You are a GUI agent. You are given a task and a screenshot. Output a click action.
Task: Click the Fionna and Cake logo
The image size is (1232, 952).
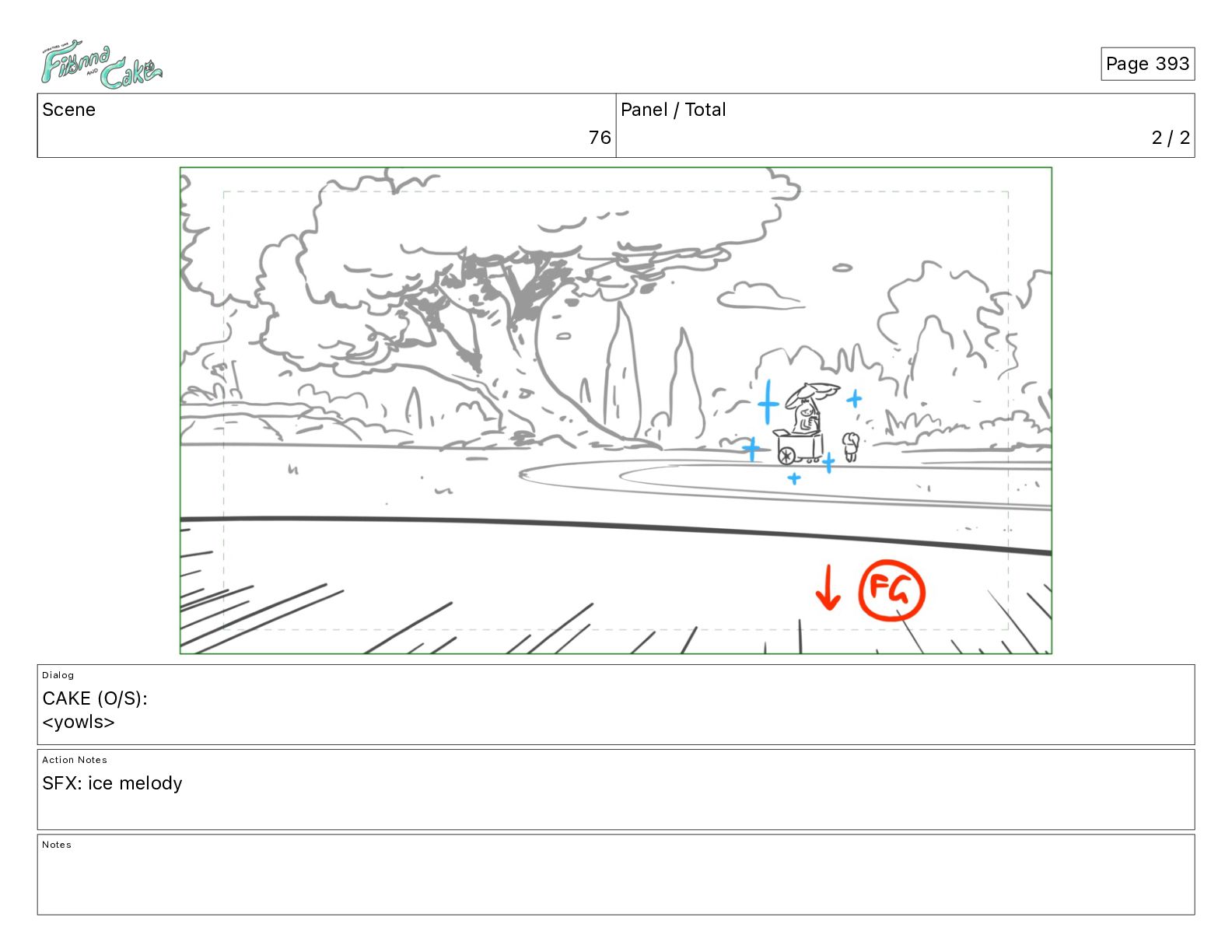[x=101, y=65]
